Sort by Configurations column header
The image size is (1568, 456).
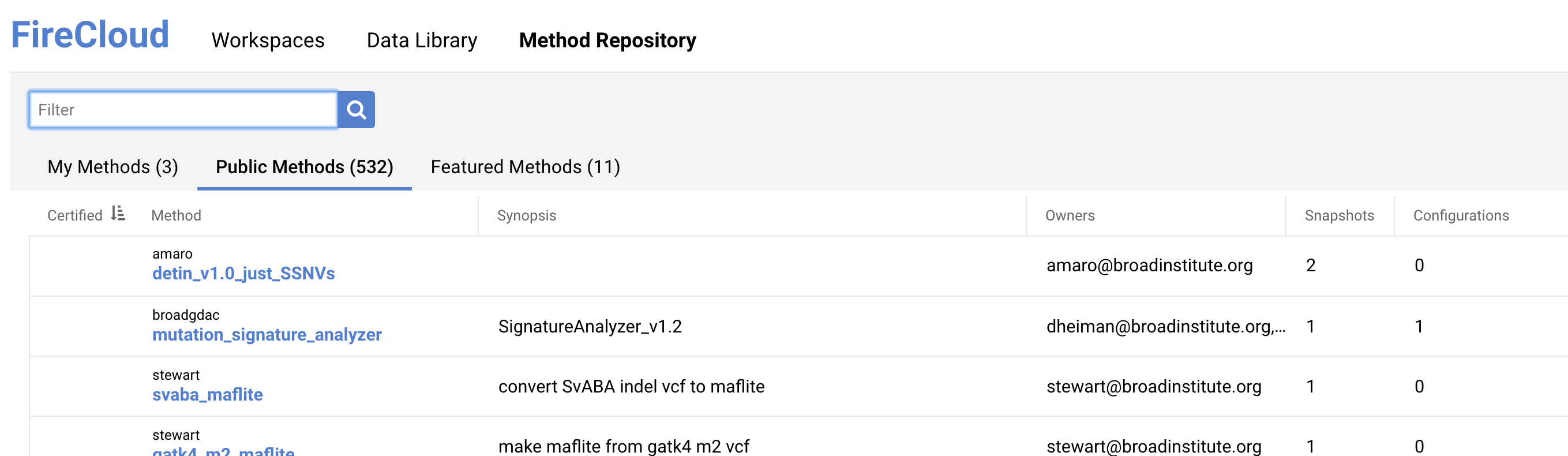click(x=1461, y=215)
